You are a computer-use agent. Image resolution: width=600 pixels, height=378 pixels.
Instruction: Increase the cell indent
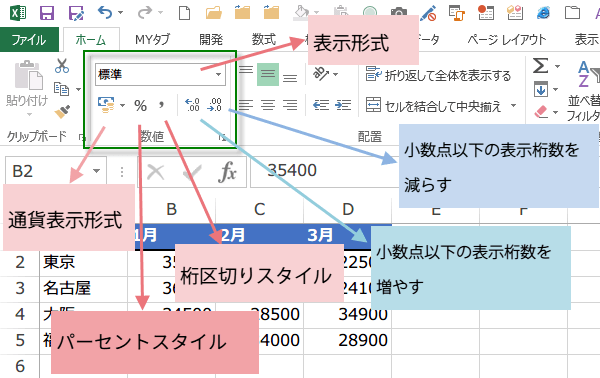click(x=343, y=105)
